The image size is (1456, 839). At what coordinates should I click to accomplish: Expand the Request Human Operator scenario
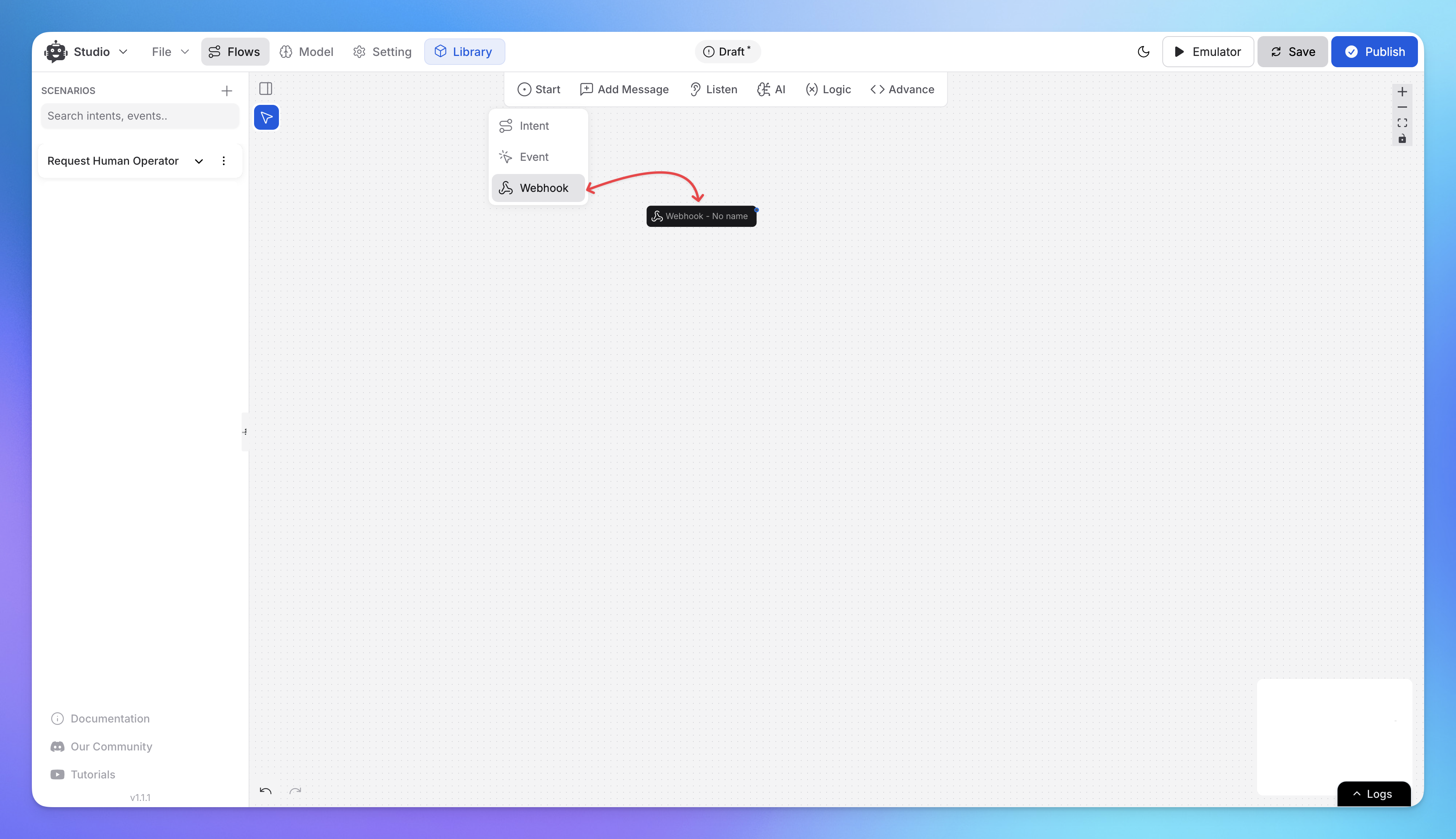click(x=199, y=161)
